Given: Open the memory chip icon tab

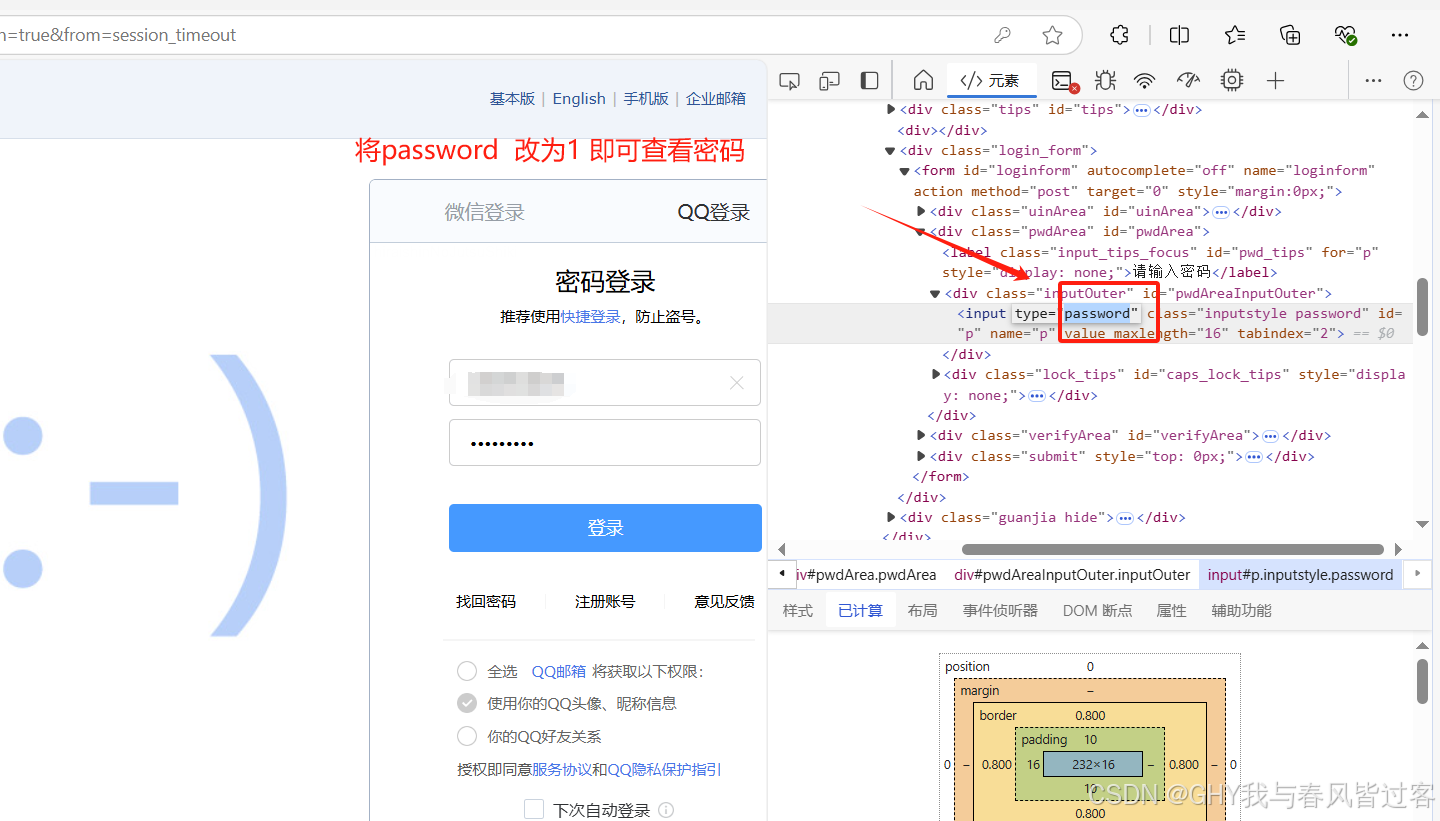Looking at the screenshot, I should coord(1232,81).
